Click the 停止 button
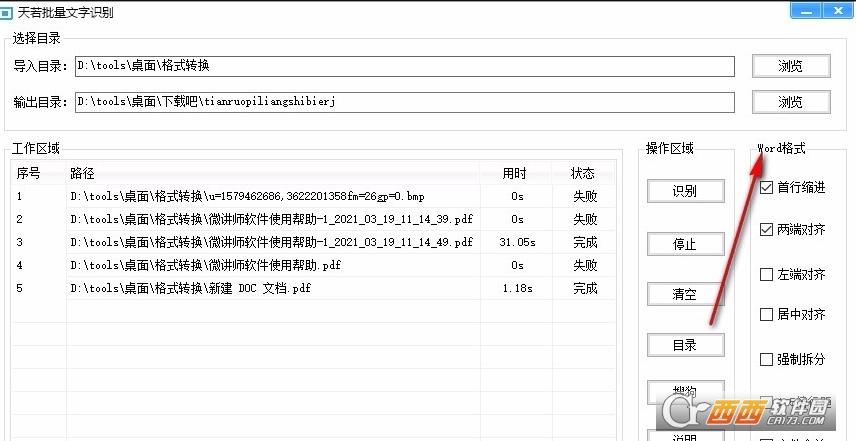Viewport: 856px width, 441px height. 685,244
